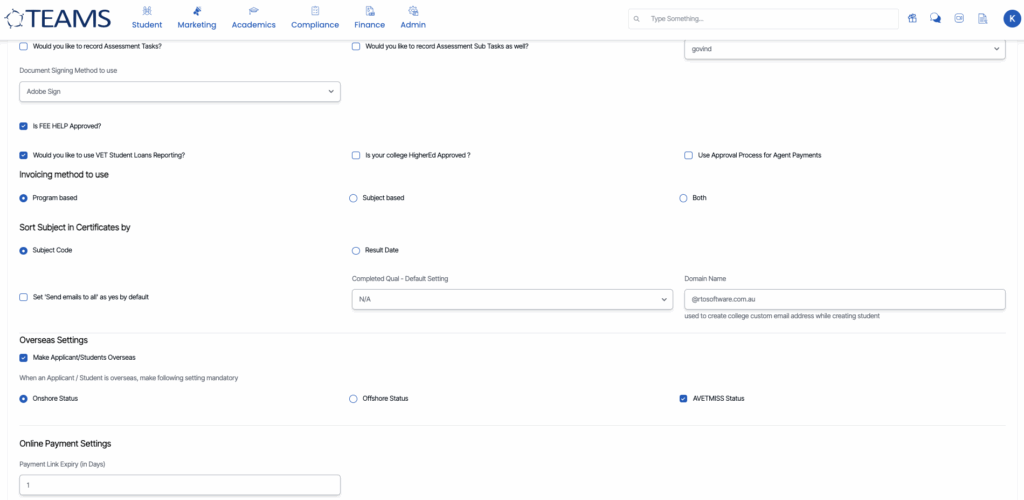Check Is your college HigherEd Approved
The image size is (1024, 500).
[x=356, y=155]
